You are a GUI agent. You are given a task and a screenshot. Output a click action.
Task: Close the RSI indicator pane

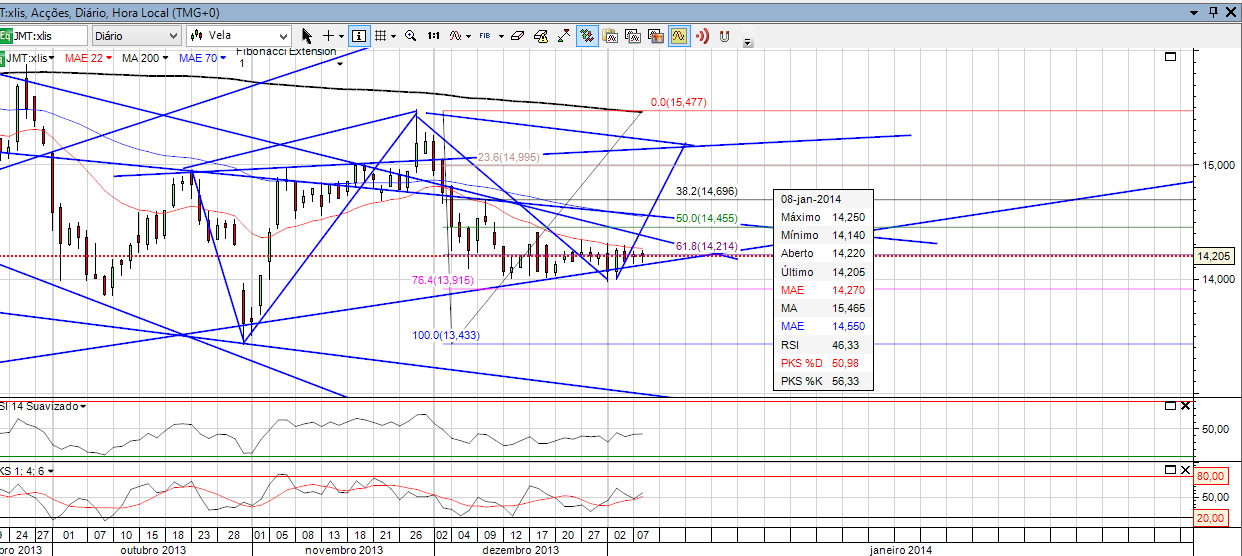[x=1186, y=406]
